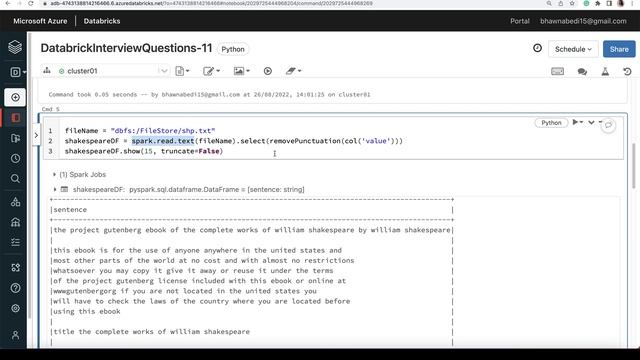Open the Recents clock icon in sidebar

point(16,158)
